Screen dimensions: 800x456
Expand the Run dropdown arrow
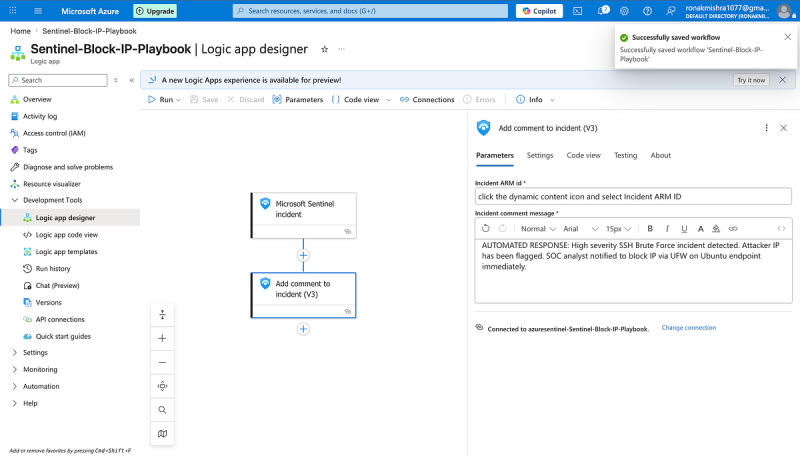click(178, 100)
